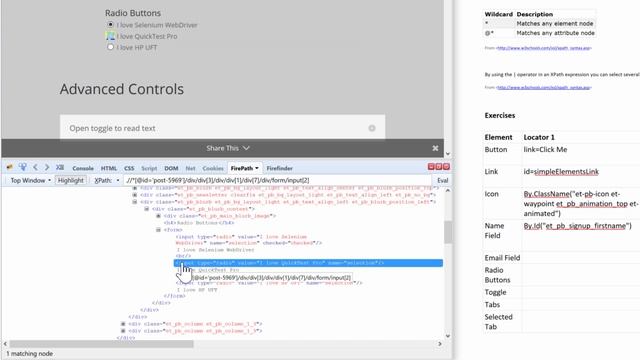Open the Open toggle to read text panel

tap(222, 128)
